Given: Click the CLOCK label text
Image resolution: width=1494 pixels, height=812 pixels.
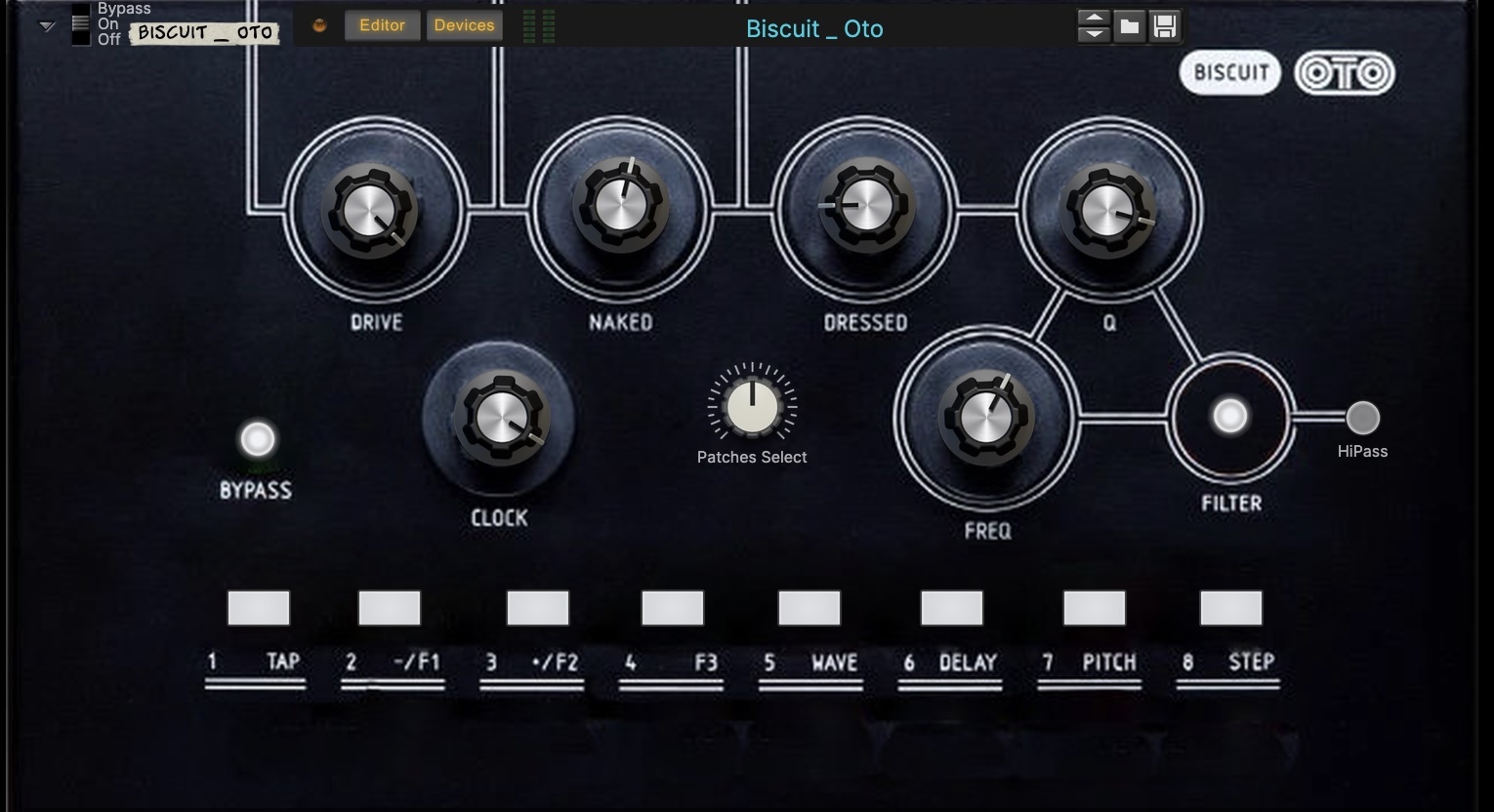Looking at the screenshot, I should coord(499,517).
